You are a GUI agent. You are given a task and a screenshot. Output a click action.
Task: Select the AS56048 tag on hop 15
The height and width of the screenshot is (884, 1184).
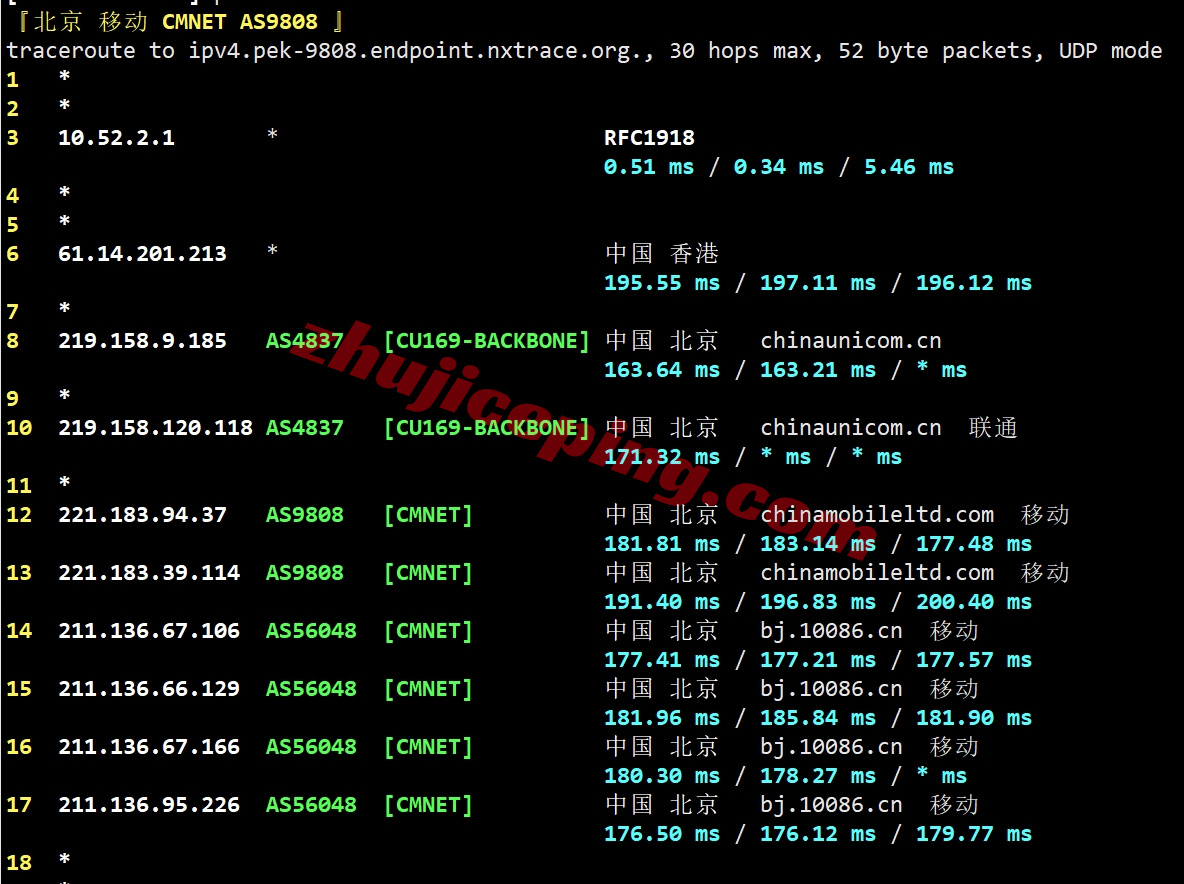coord(309,688)
